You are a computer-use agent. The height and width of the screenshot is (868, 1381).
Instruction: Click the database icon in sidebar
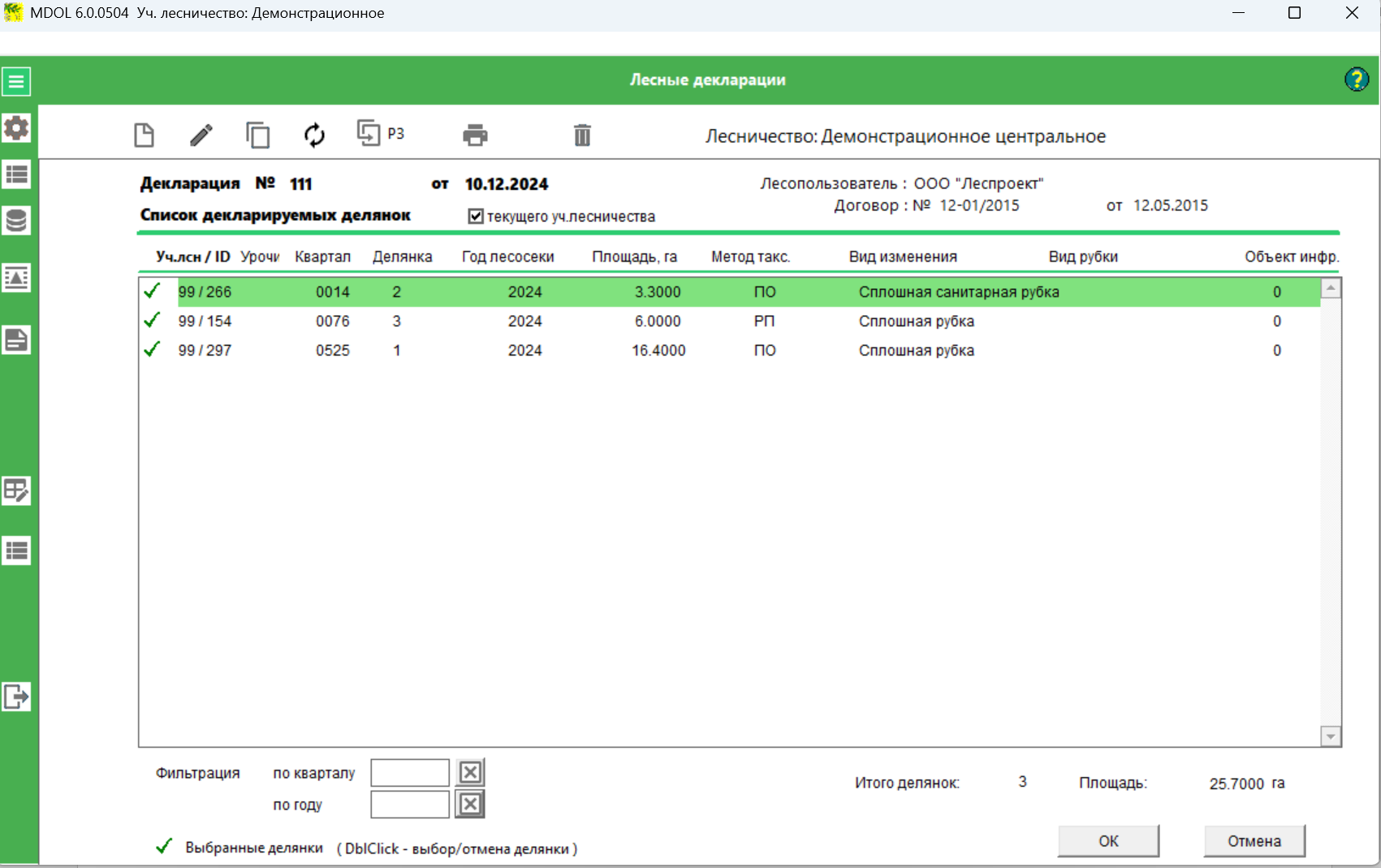16,221
